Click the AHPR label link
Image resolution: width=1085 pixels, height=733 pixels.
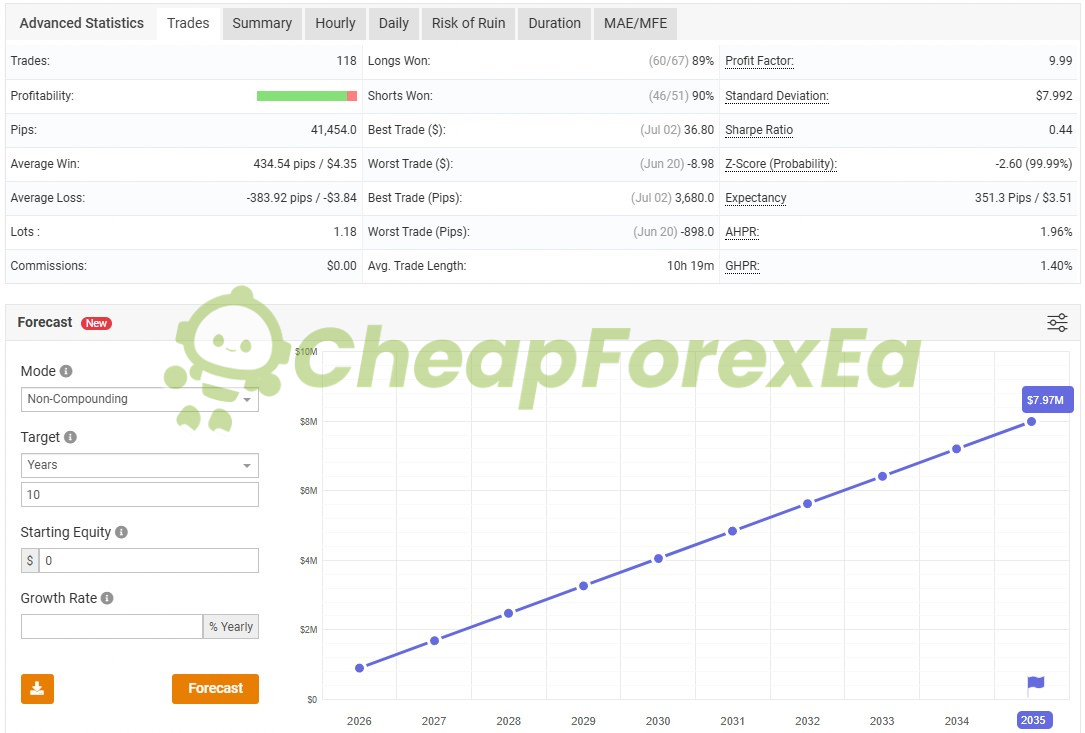click(x=742, y=232)
